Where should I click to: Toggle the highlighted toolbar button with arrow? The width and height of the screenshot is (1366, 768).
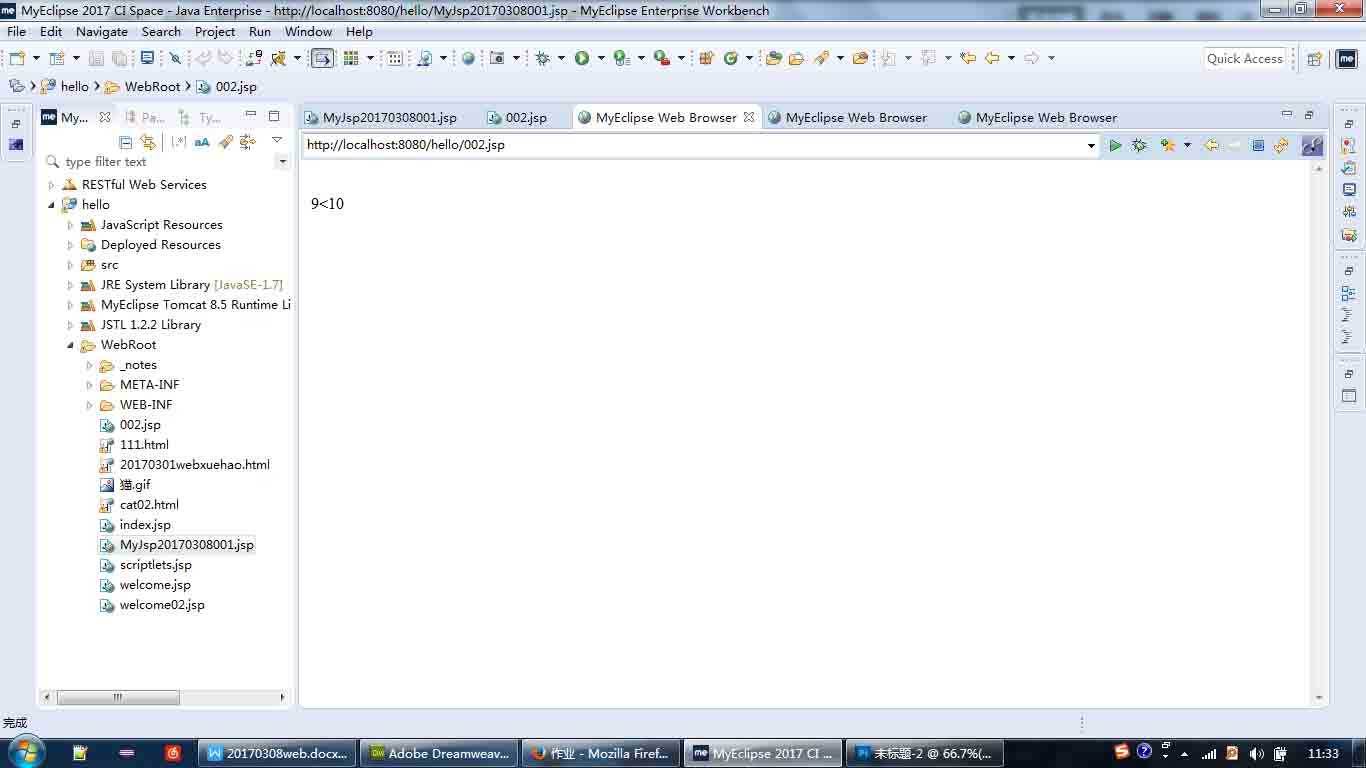click(x=322, y=58)
